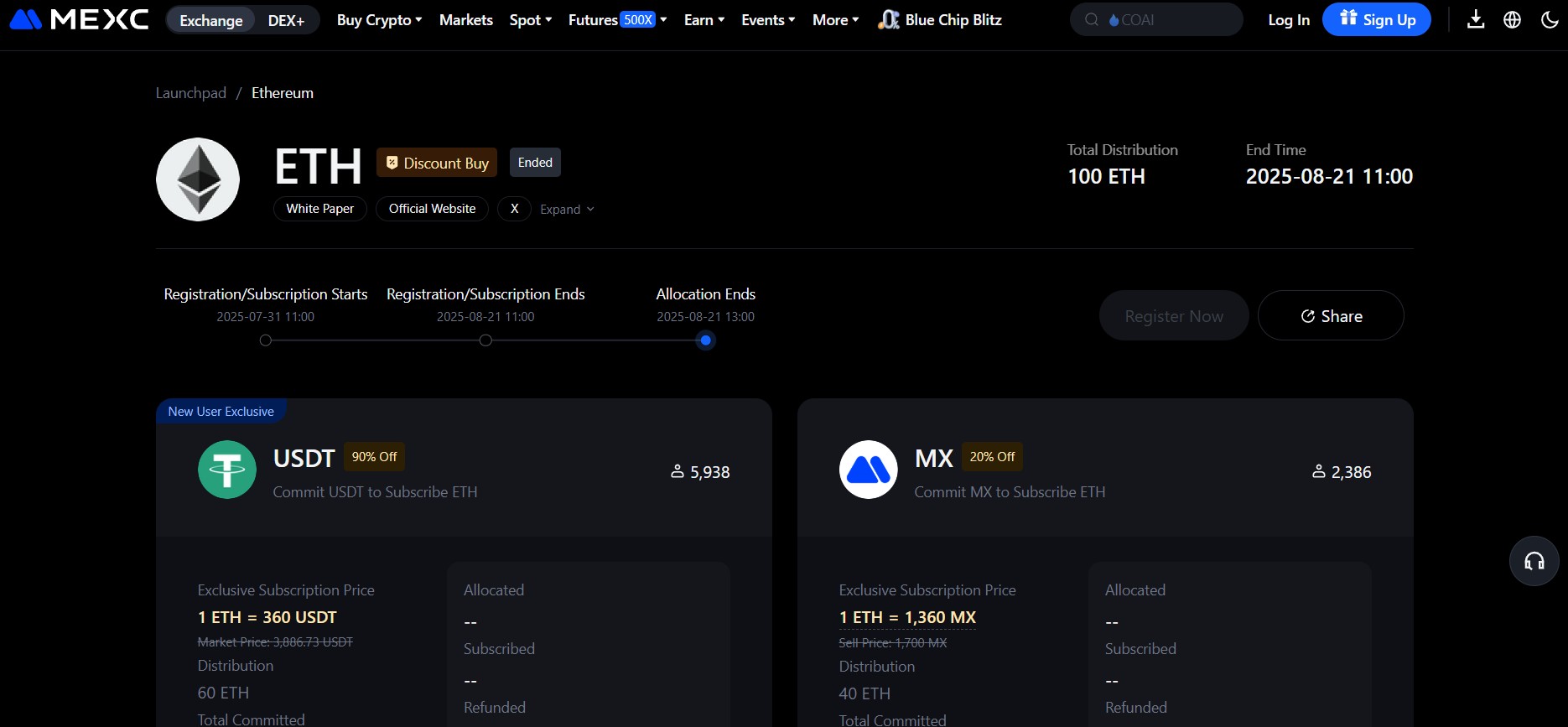The height and width of the screenshot is (727, 1568).
Task: Click the 20% Off badge
Action: tap(992, 457)
